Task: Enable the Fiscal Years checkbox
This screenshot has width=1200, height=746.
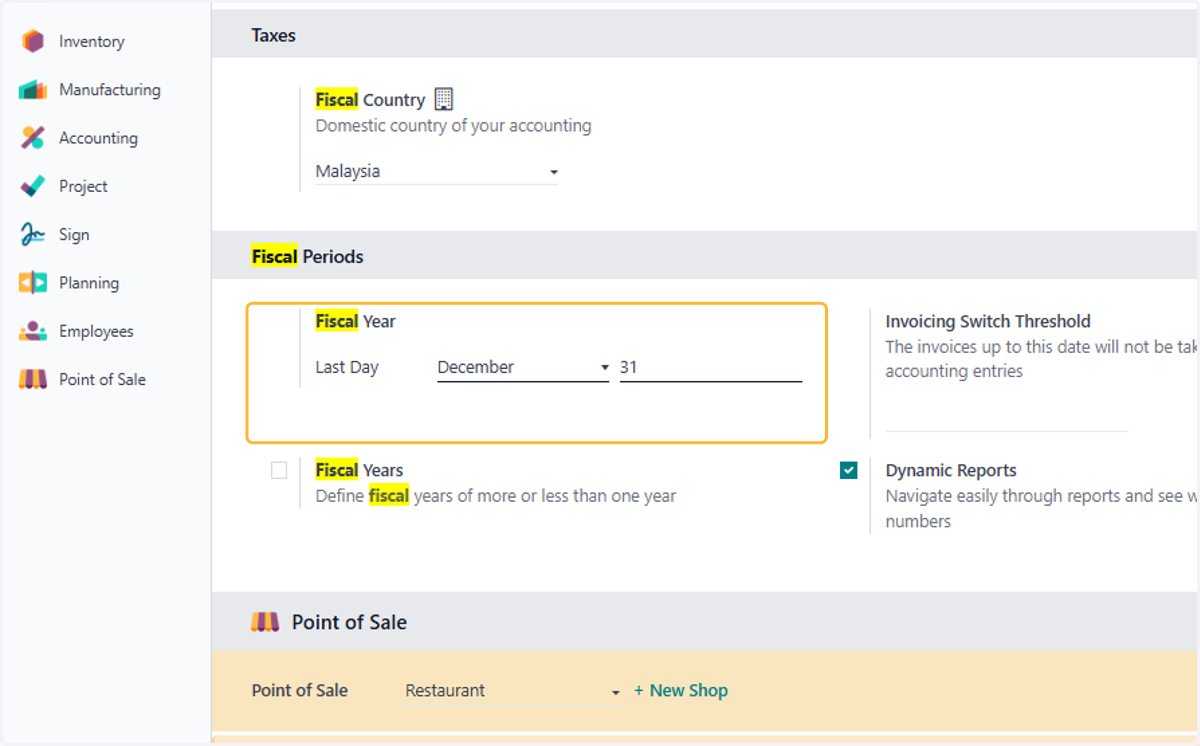Action: point(279,470)
